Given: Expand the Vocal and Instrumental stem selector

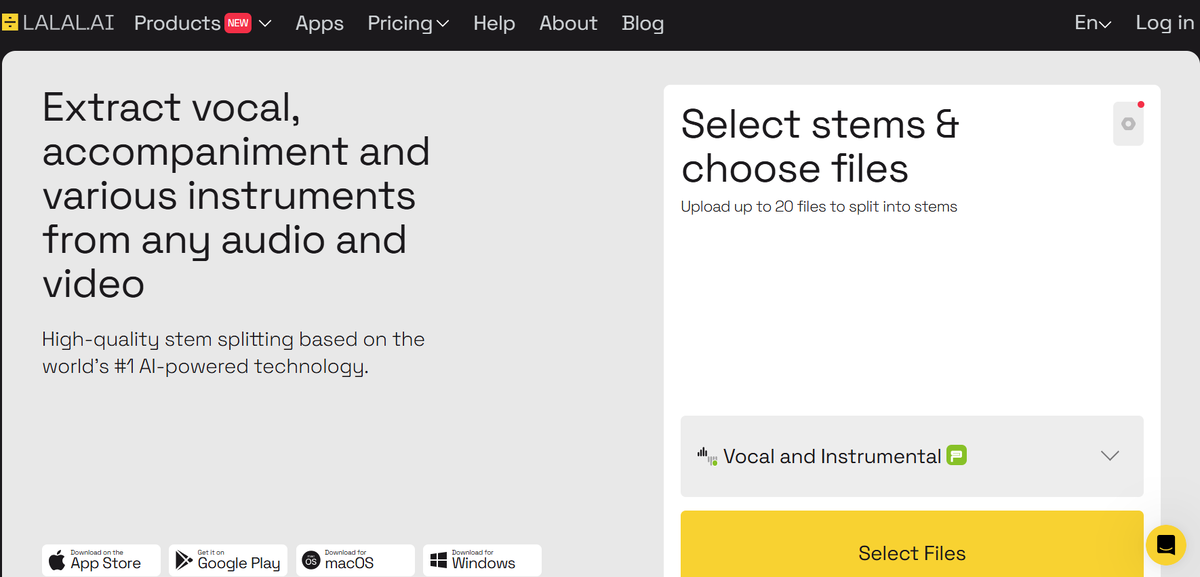Looking at the screenshot, I should (x=912, y=456).
